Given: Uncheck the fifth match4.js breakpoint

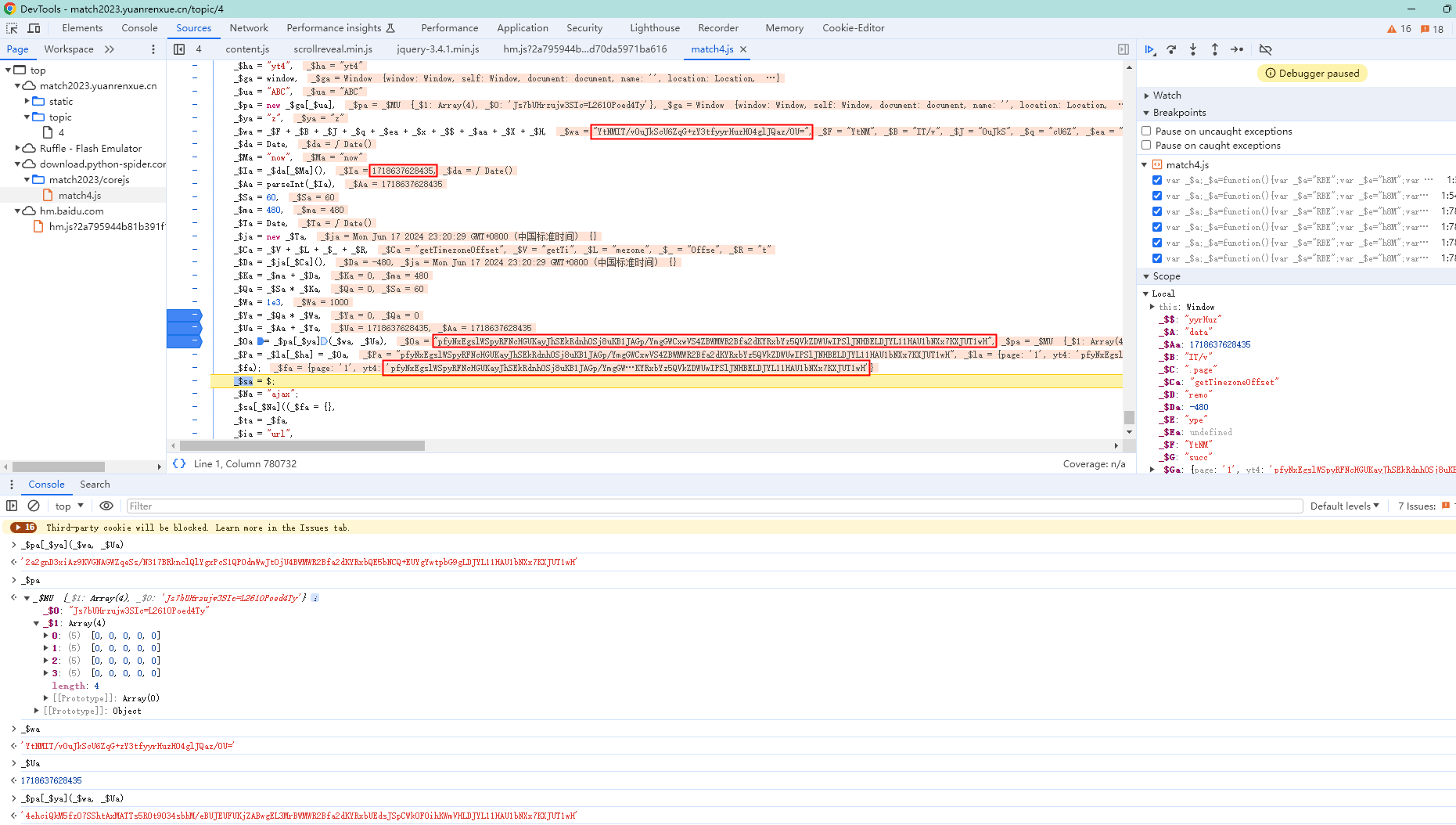Looking at the screenshot, I should [1157, 243].
